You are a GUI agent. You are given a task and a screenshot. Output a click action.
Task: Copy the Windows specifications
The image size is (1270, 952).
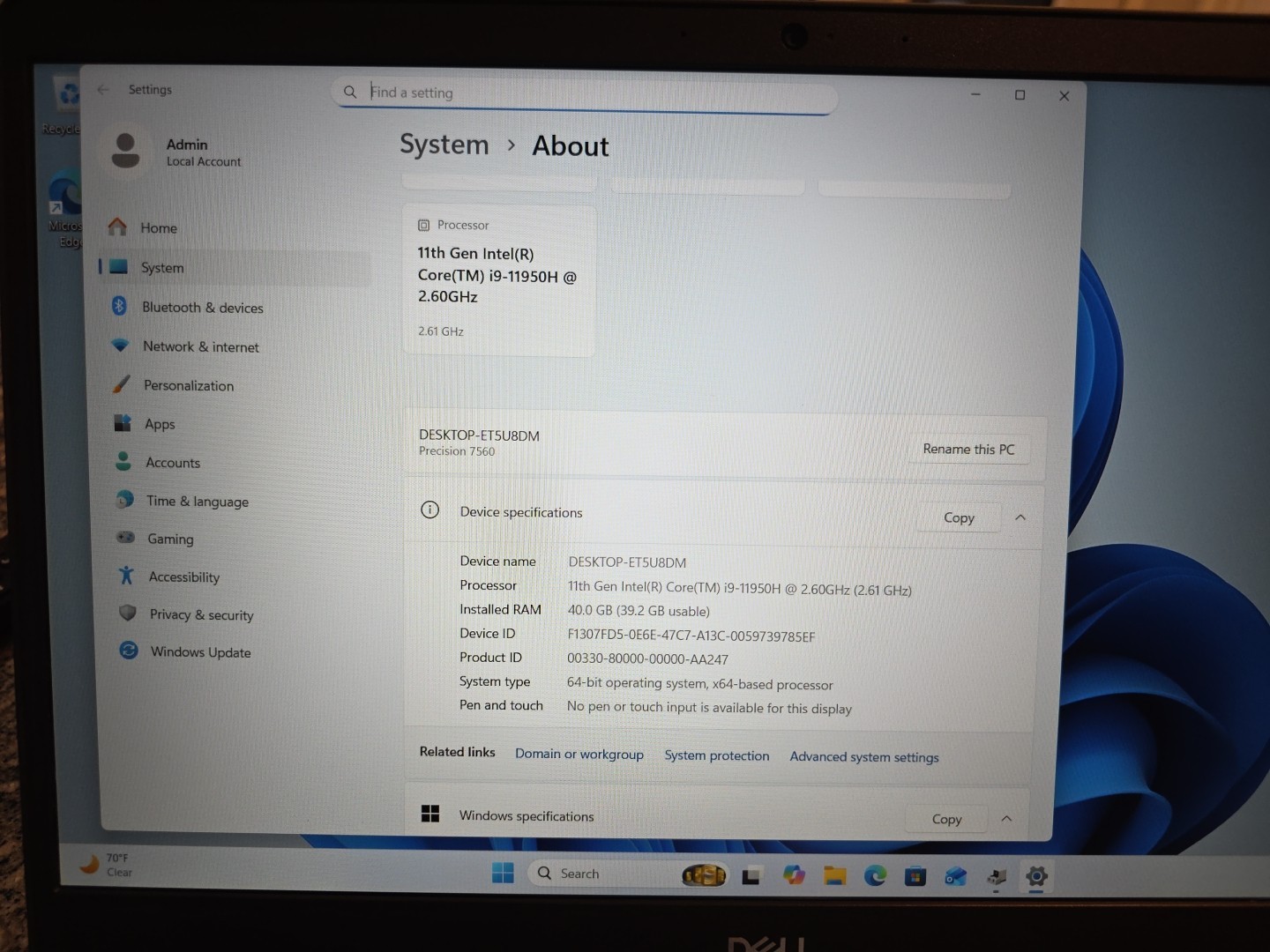pos(946,819)
